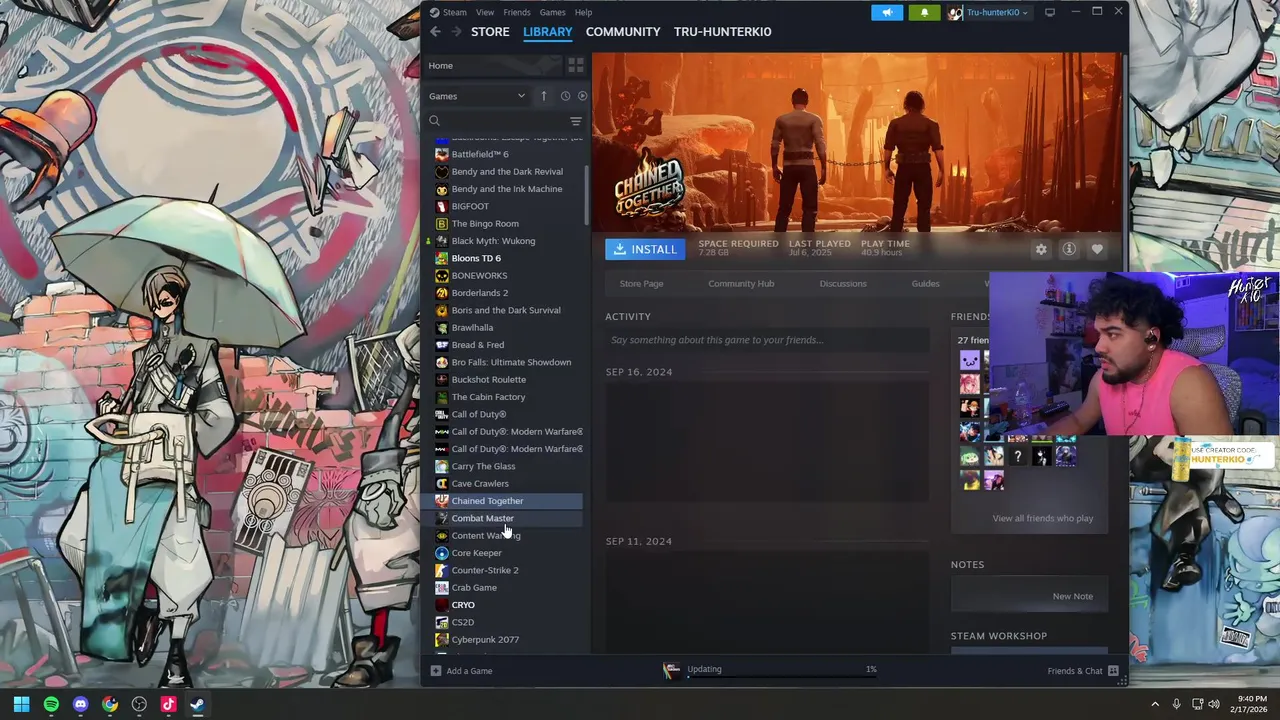The height and width of the screenshot is (720, 1280).
Task: Open the TRU-HUNTERKI0 profile tab
Action: click(722, 32)
